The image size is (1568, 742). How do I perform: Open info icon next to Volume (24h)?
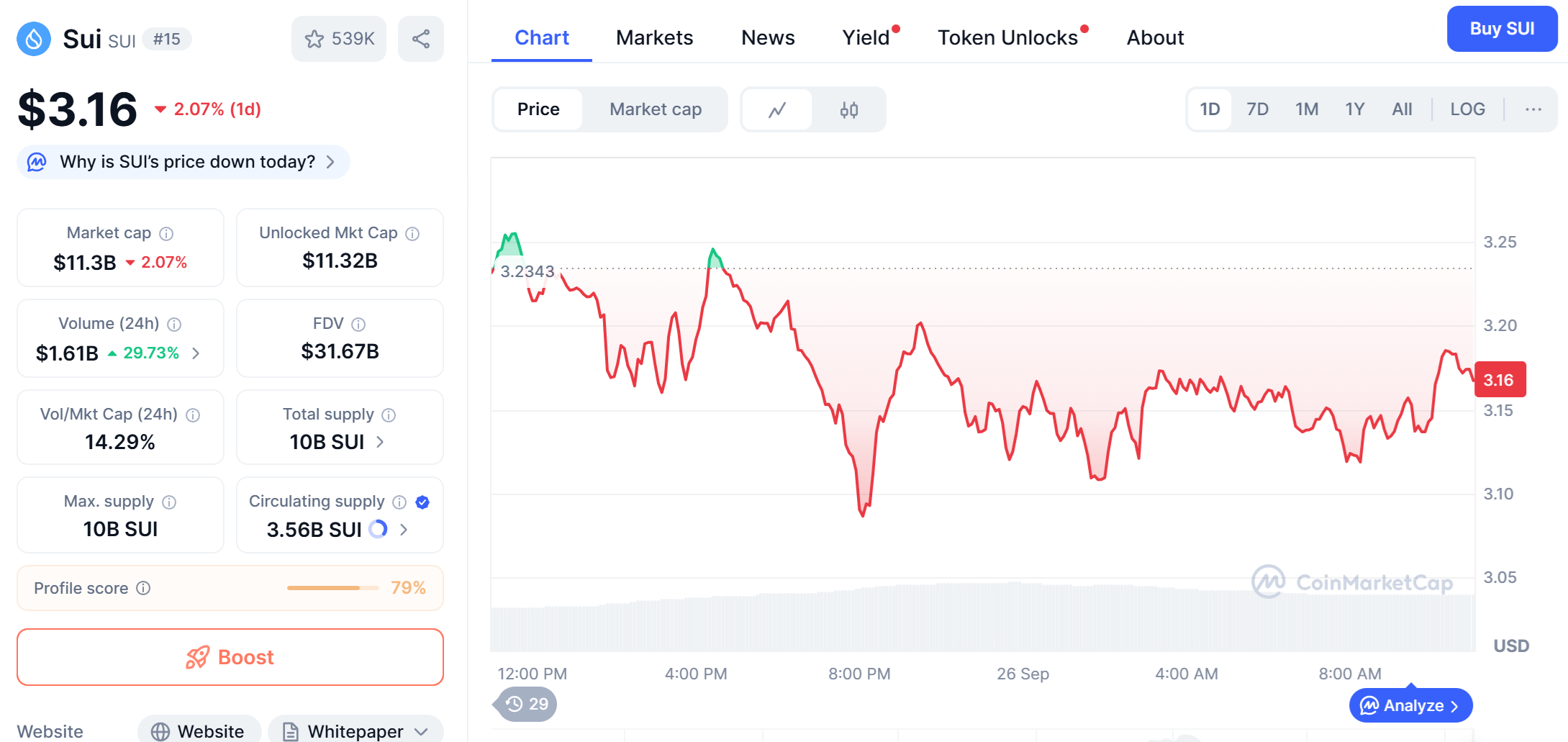[x=174, y=325]
